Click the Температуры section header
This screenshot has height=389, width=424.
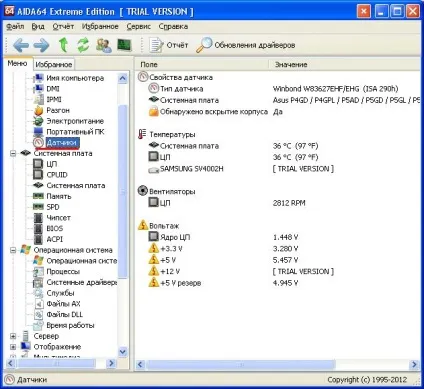click(172, 134)
